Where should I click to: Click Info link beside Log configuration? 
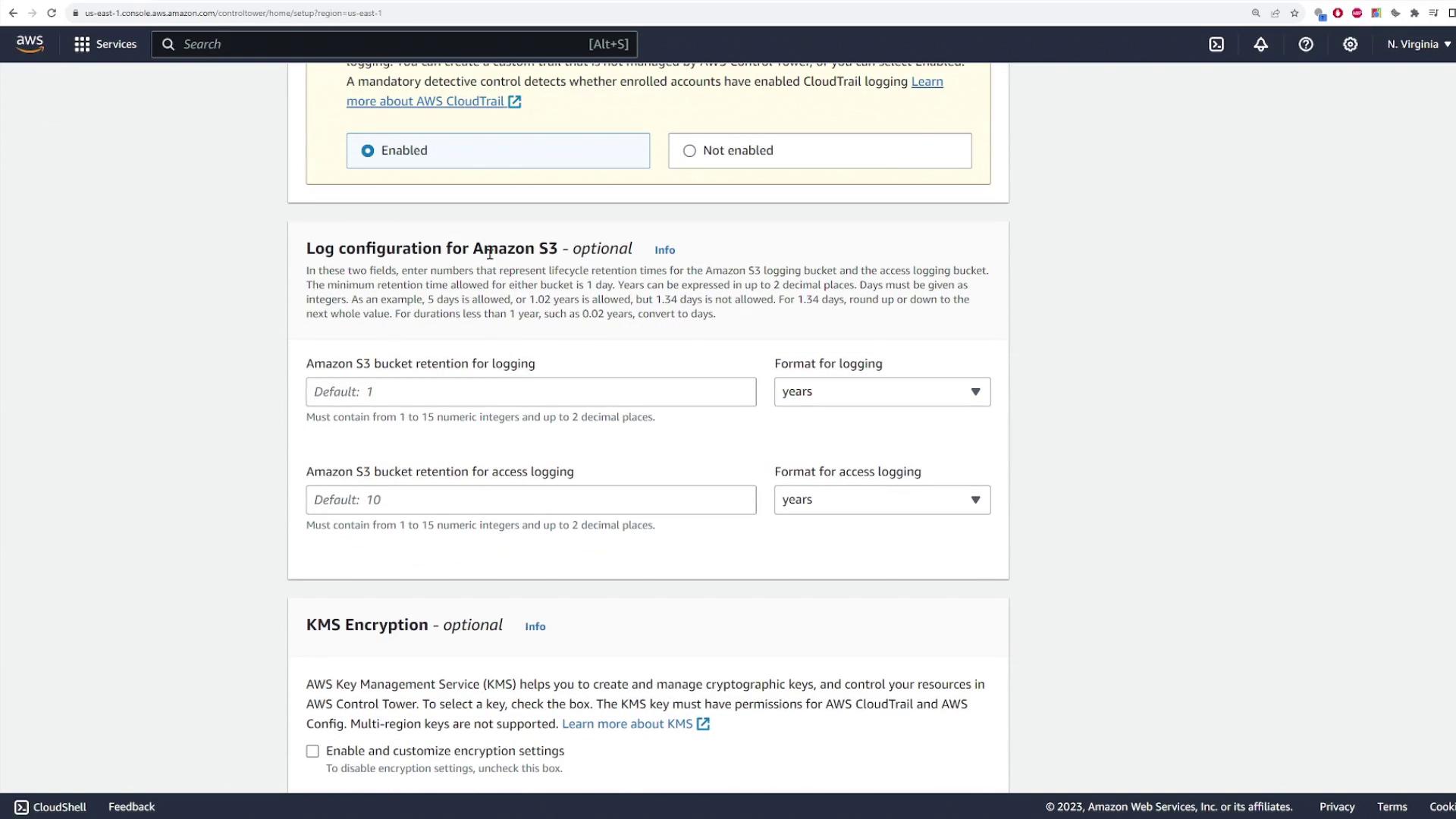coord(664,250)
